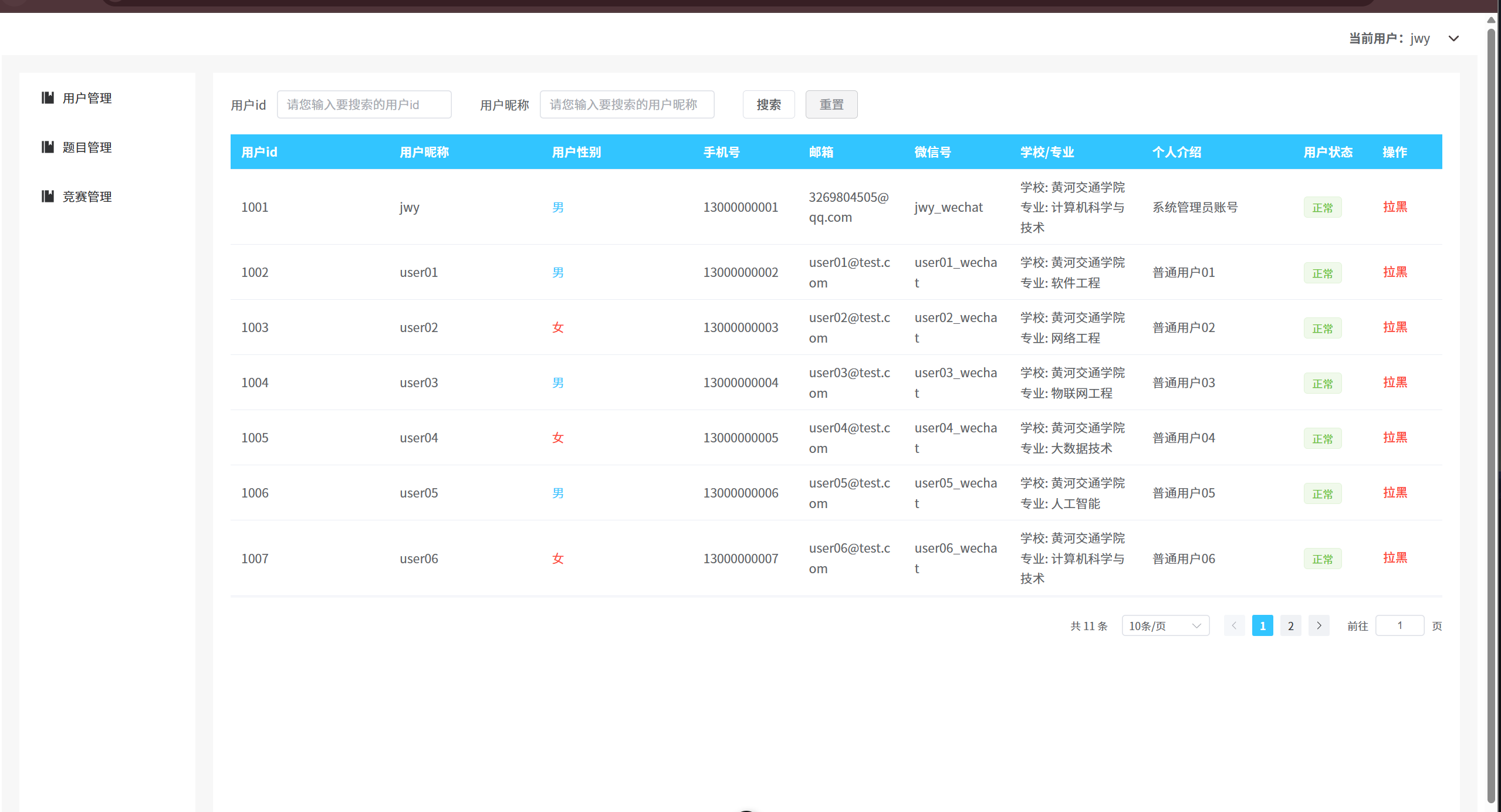Open 用户管理 menu item
This screenshot has height=812, width=1501.
click(87, 98)
